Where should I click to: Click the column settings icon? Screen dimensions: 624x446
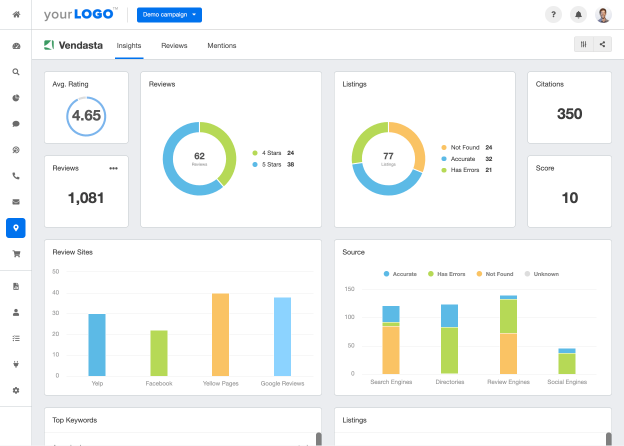pos(583,44)
